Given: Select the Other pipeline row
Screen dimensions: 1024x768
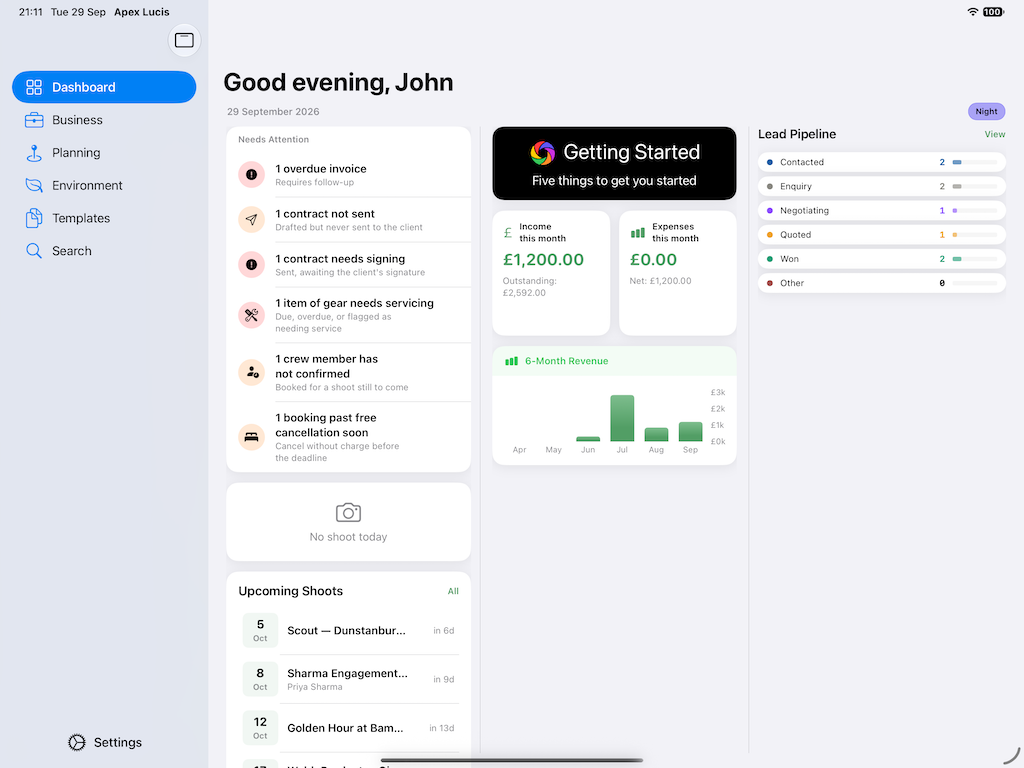Looking at the screenshot, I should click(x=882, y=283).
